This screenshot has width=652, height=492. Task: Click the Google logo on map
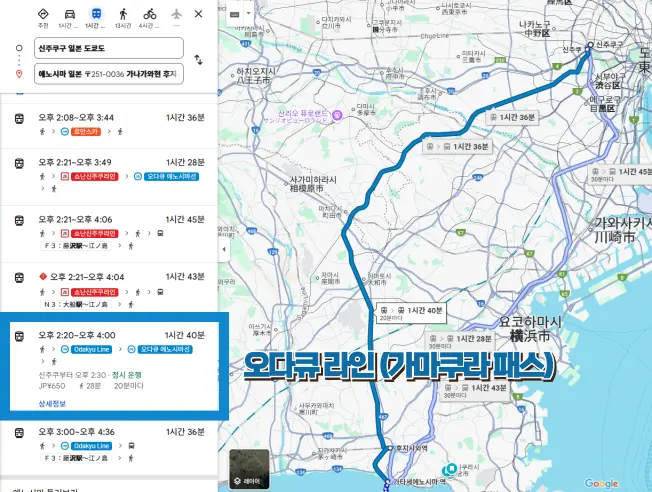[602, 483]
